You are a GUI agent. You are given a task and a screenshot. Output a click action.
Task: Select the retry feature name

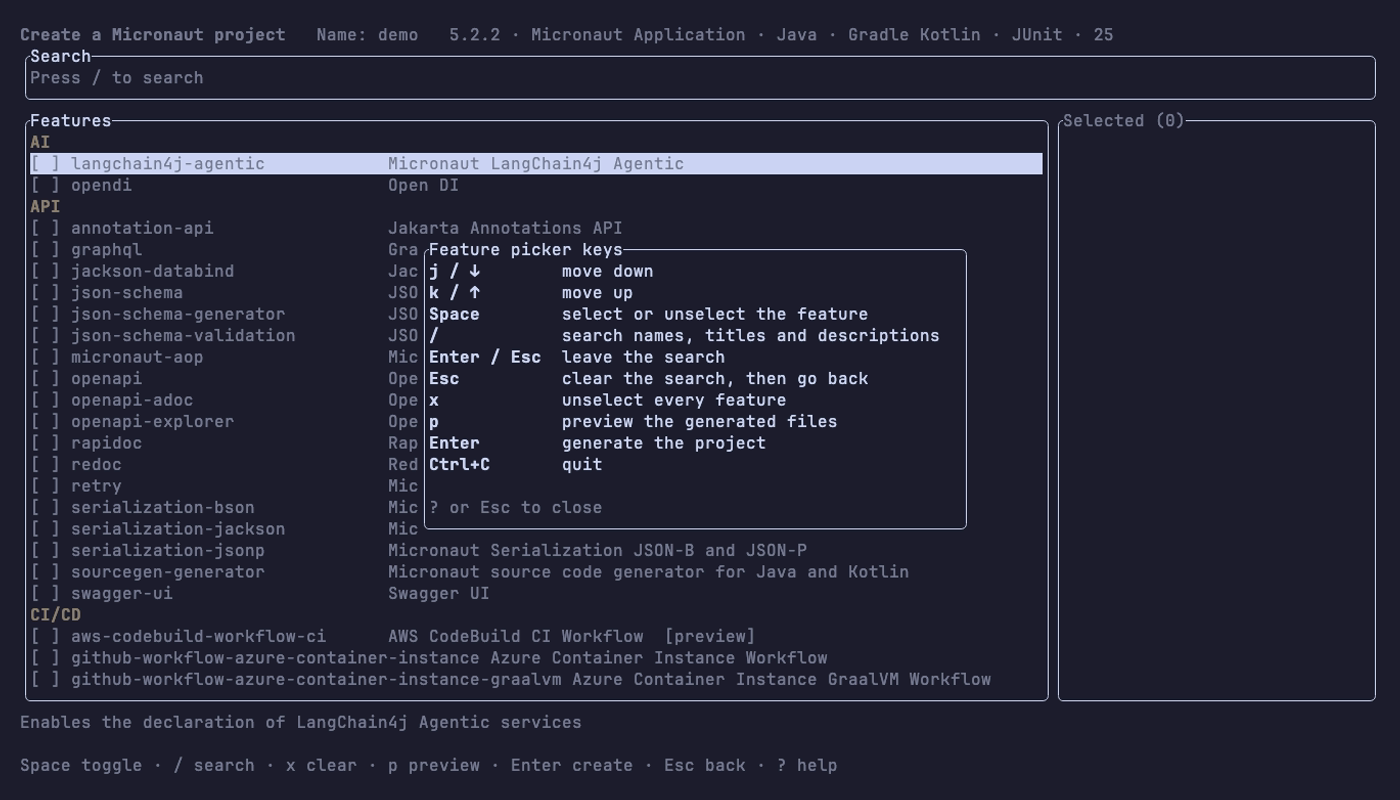pyautogui.click(x=96, y=486)
